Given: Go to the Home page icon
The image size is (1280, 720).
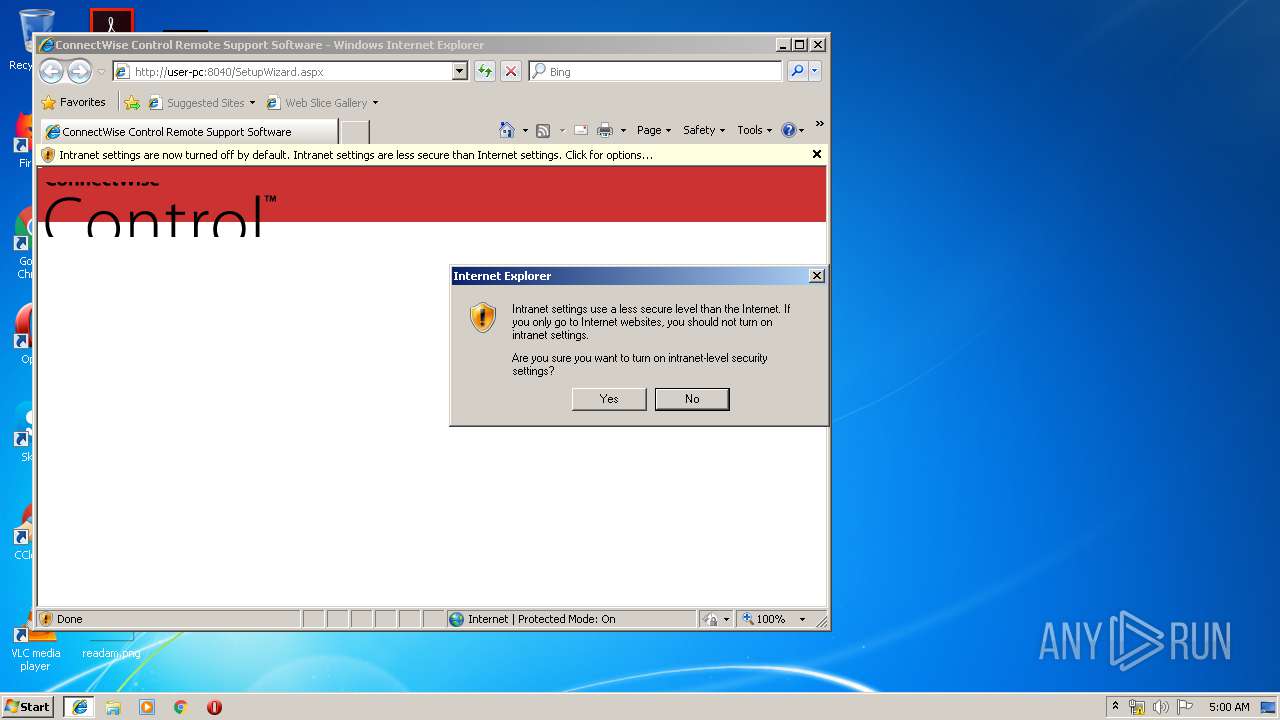Looking at the screenshot, I should point(507,130).
